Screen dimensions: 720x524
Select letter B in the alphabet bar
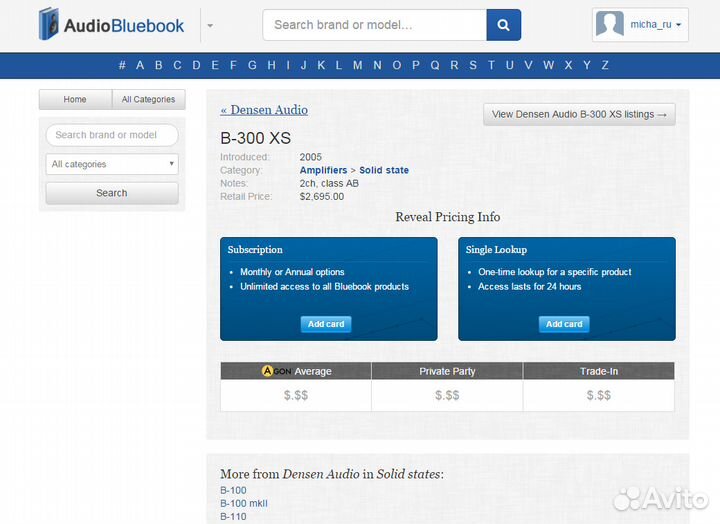pos(158,65)
